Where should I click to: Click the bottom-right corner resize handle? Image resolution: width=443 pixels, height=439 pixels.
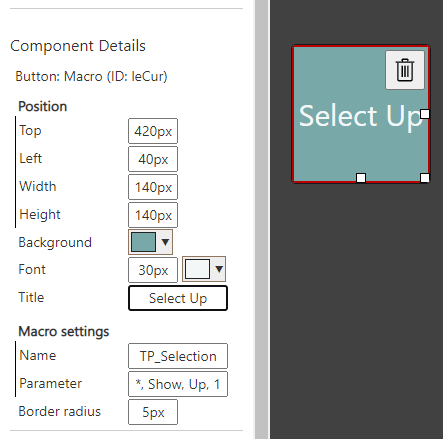(425, 178)
